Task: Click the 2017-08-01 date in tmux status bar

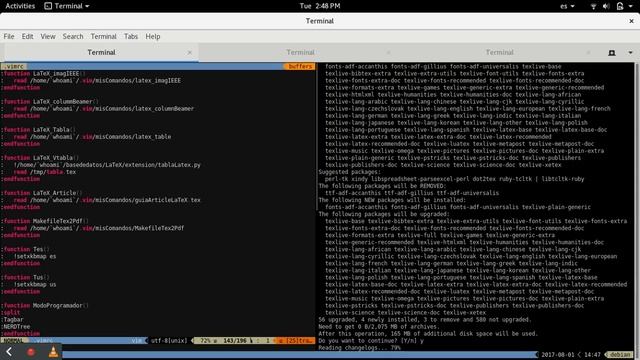Action: coord(558,355)
